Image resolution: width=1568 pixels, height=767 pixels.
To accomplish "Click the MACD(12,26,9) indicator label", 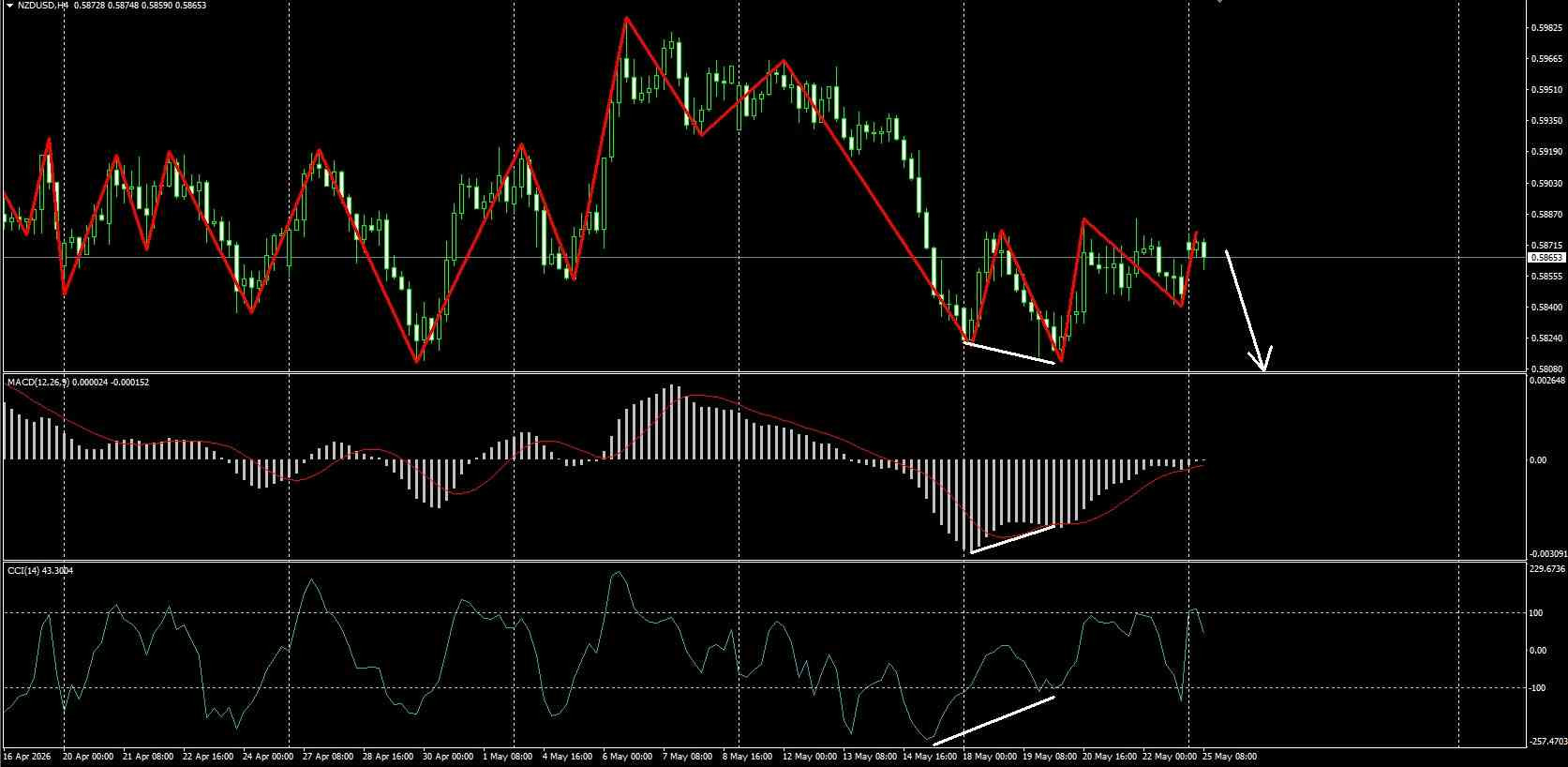I will [39, 382].
